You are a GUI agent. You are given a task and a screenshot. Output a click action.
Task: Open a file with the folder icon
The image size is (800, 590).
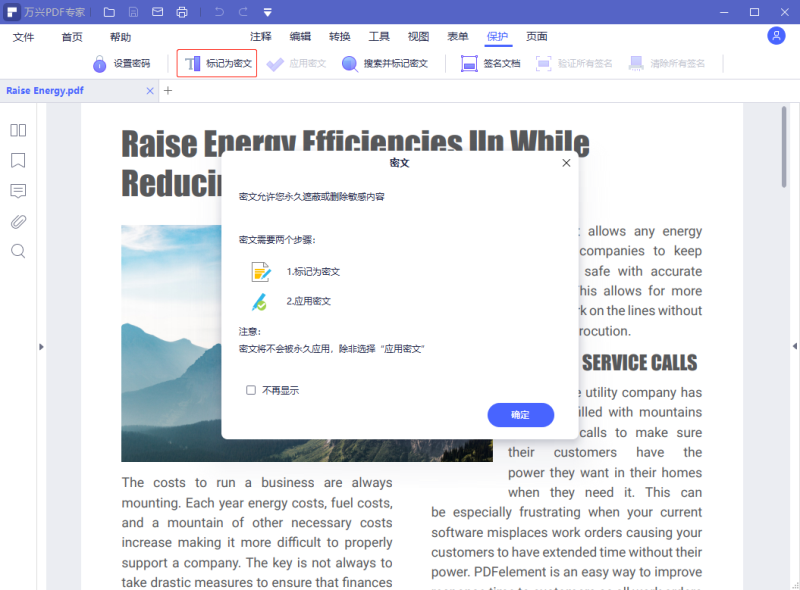point(109,12)
